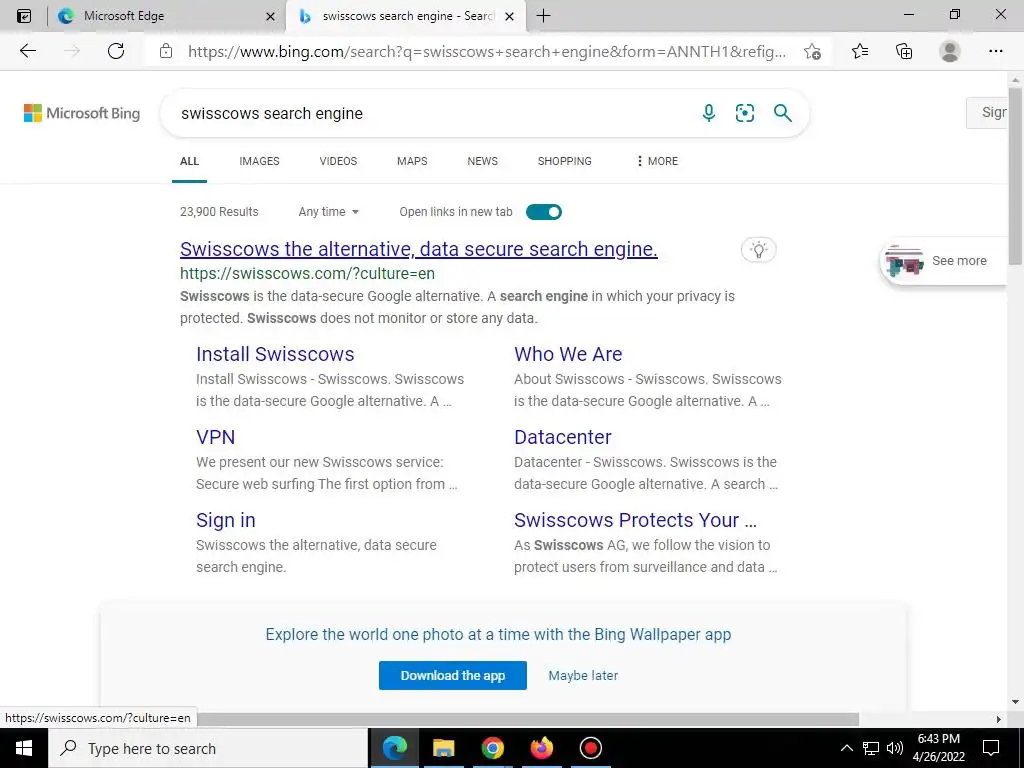
Task: Open the Sign in sublink
Action: [x=225, y=520]
